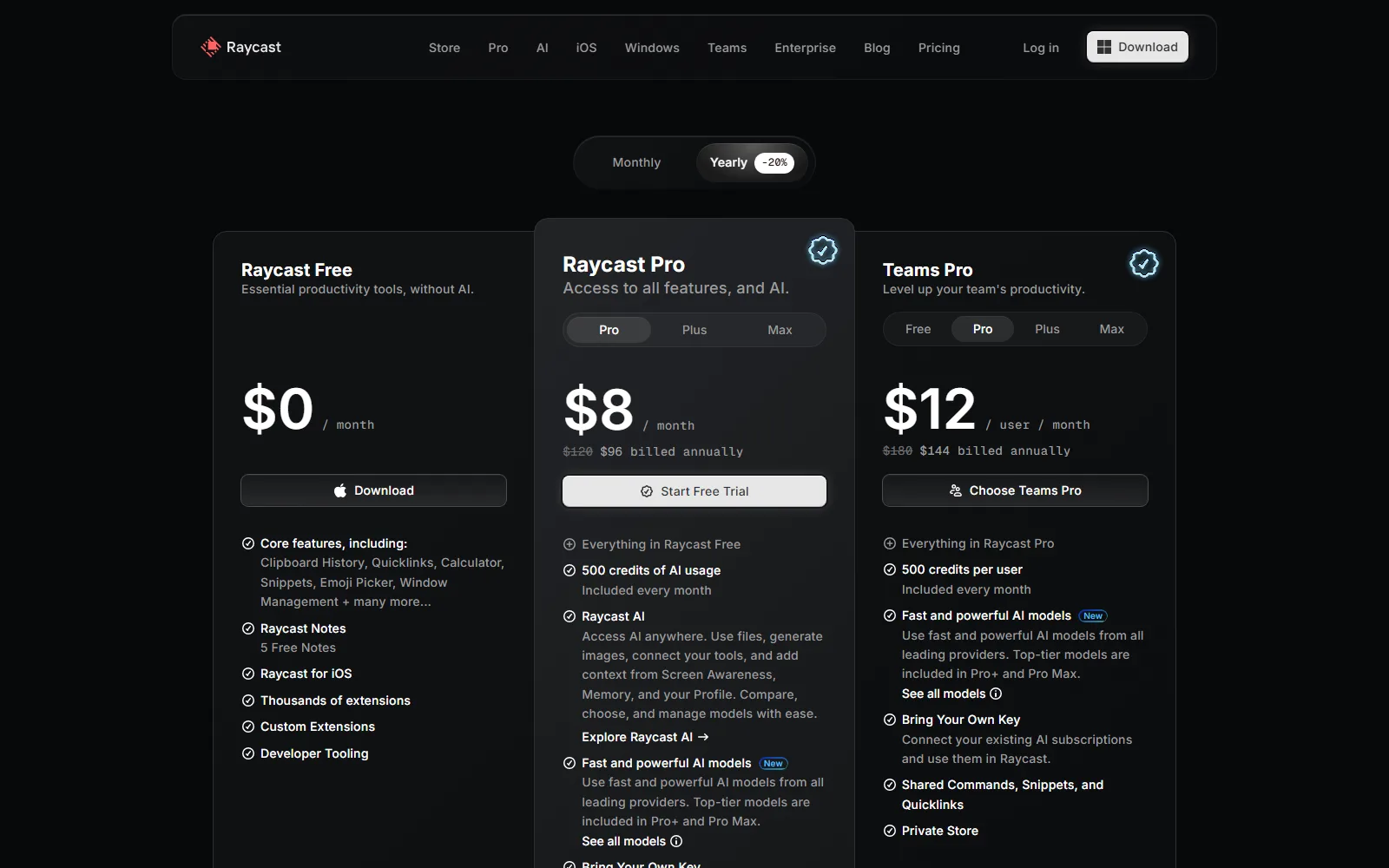
Task: Select the Plus tier in Teams Pro card
Action: click(1047, 329)
